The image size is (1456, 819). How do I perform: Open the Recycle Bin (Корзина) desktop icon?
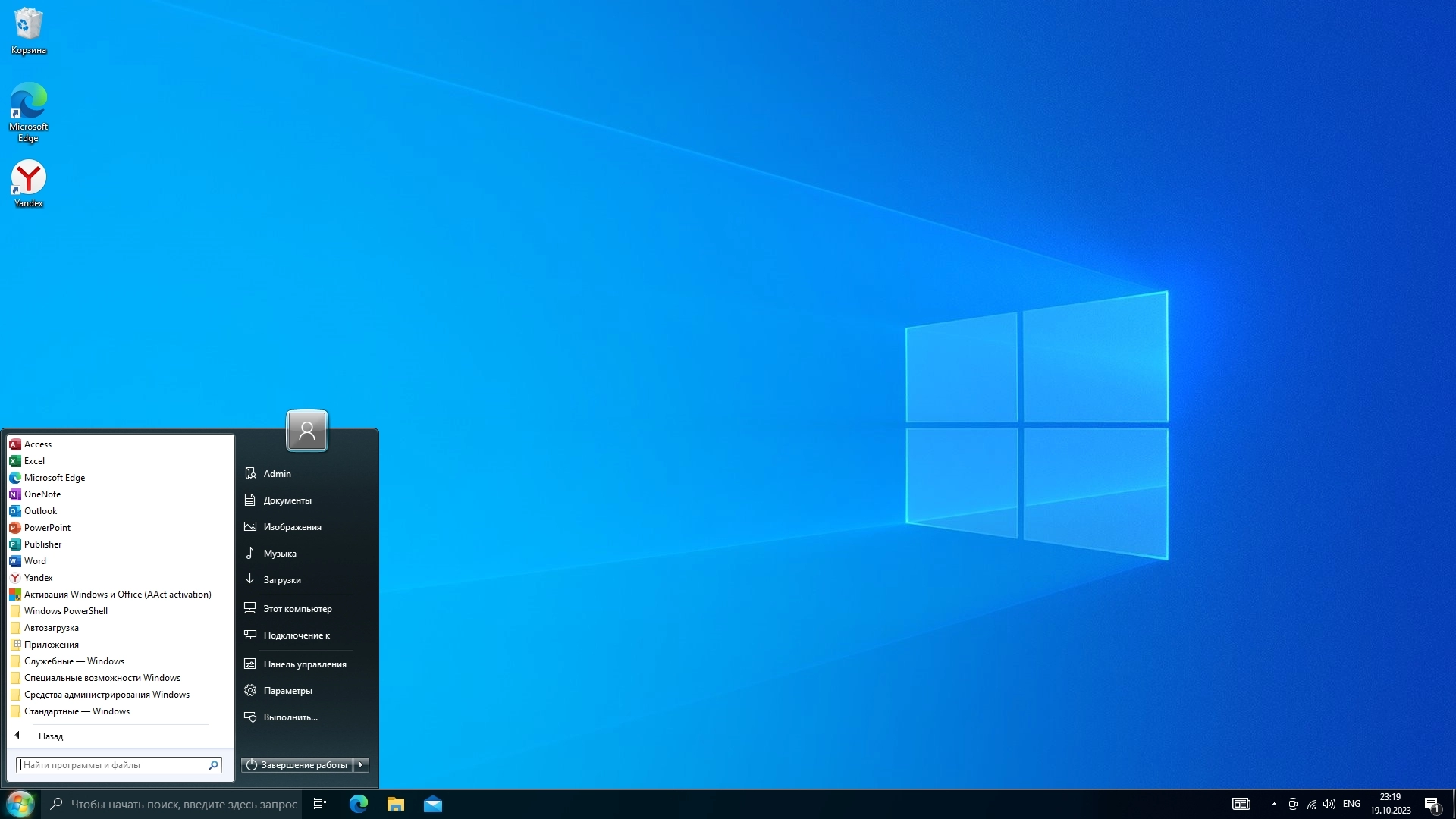(x=28, y=30)
